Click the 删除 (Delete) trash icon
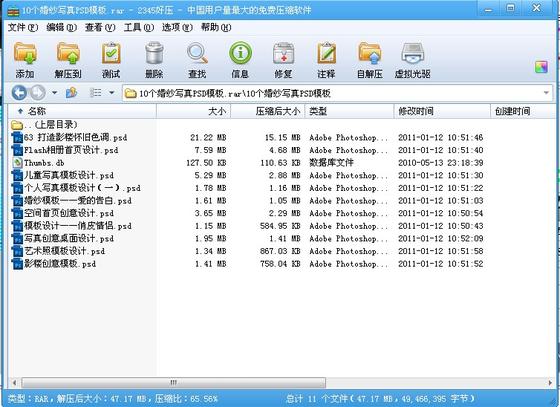Viewport: 560px width, 407px height. 154,54
